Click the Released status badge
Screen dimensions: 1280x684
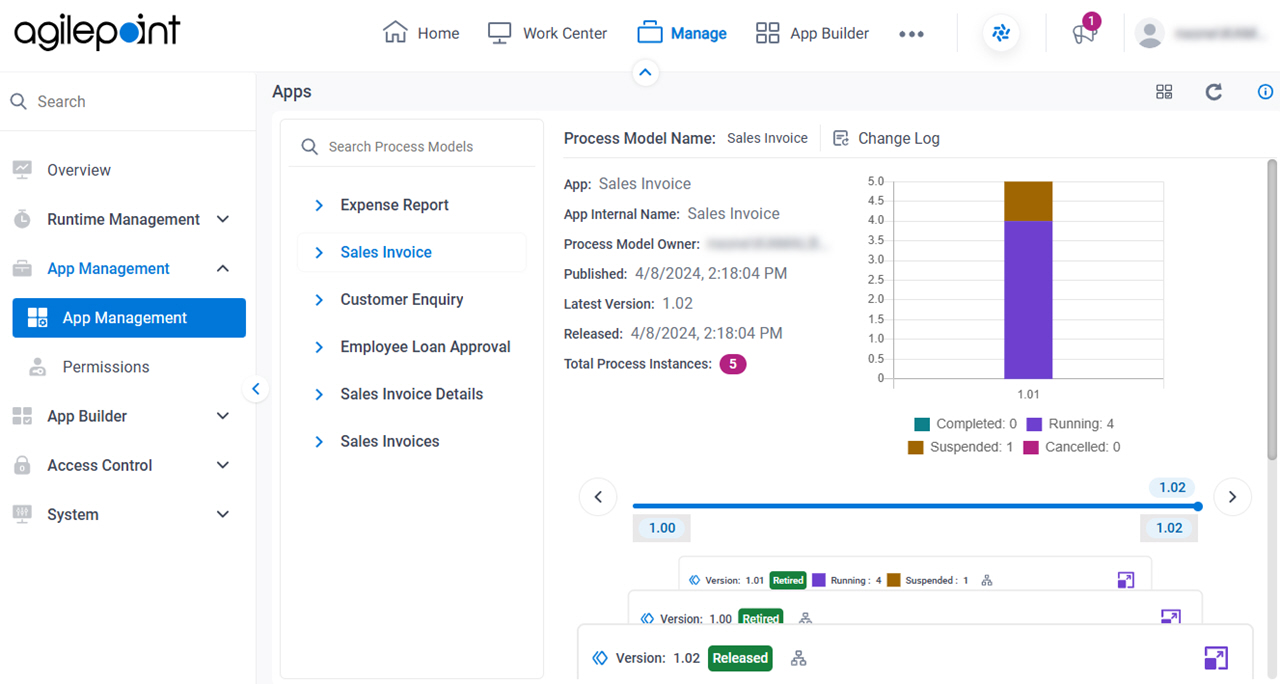coord(740,658)
